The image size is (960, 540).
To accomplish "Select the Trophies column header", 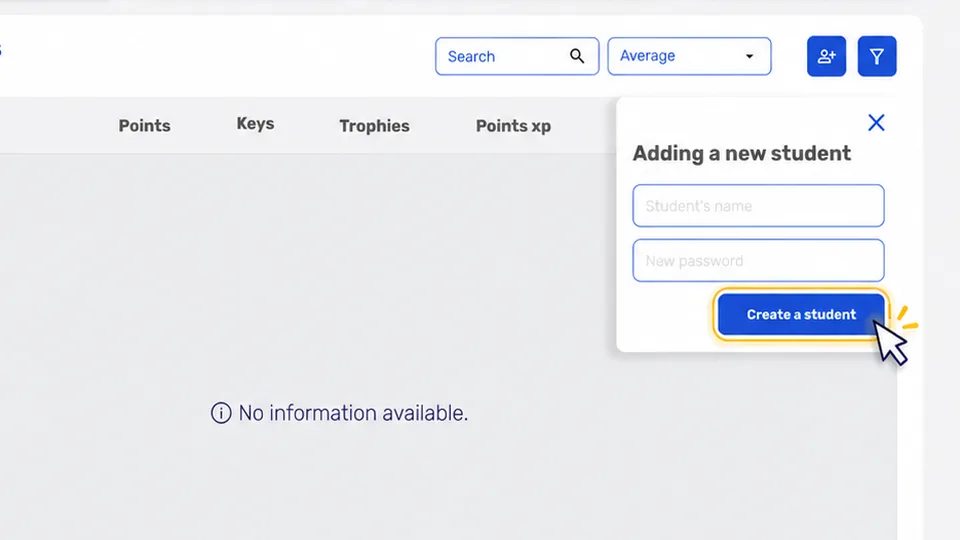I will [375, 126].
